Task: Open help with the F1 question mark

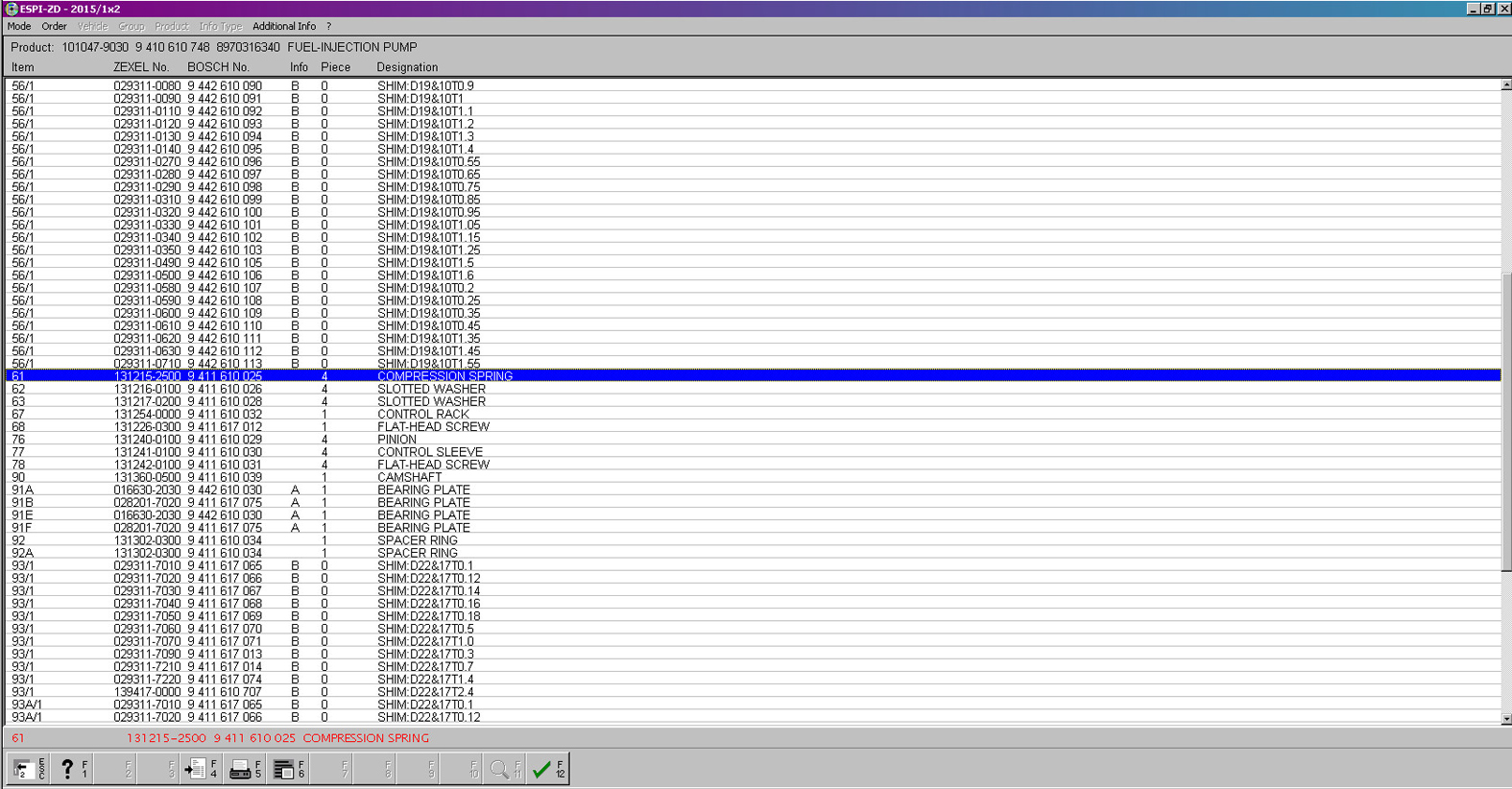Action: click(71, 769)
